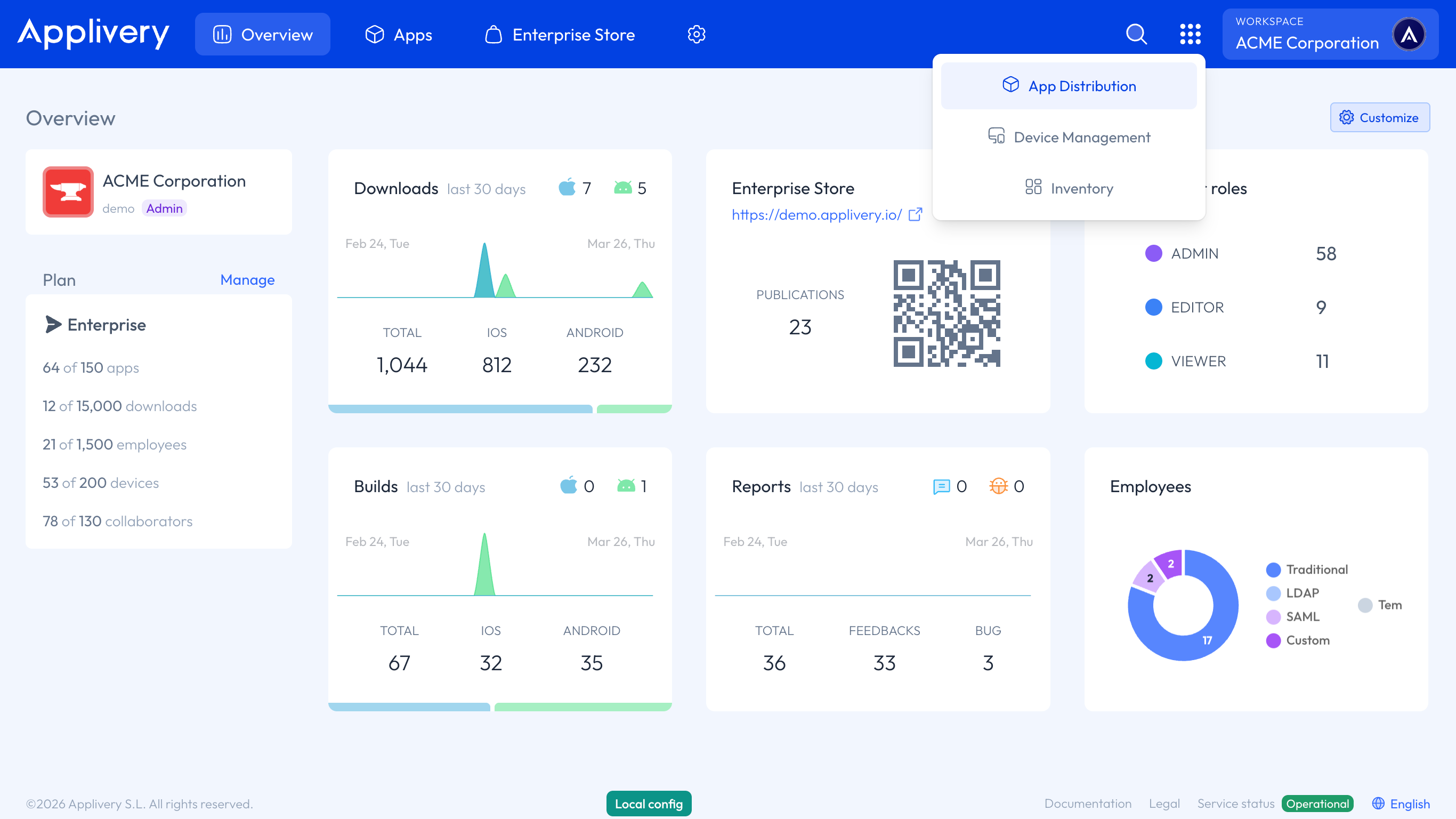The width and height of the screenshot is (1456, 819).
Task: Select the Android icon in Downloads card
Action: [624, 188]
